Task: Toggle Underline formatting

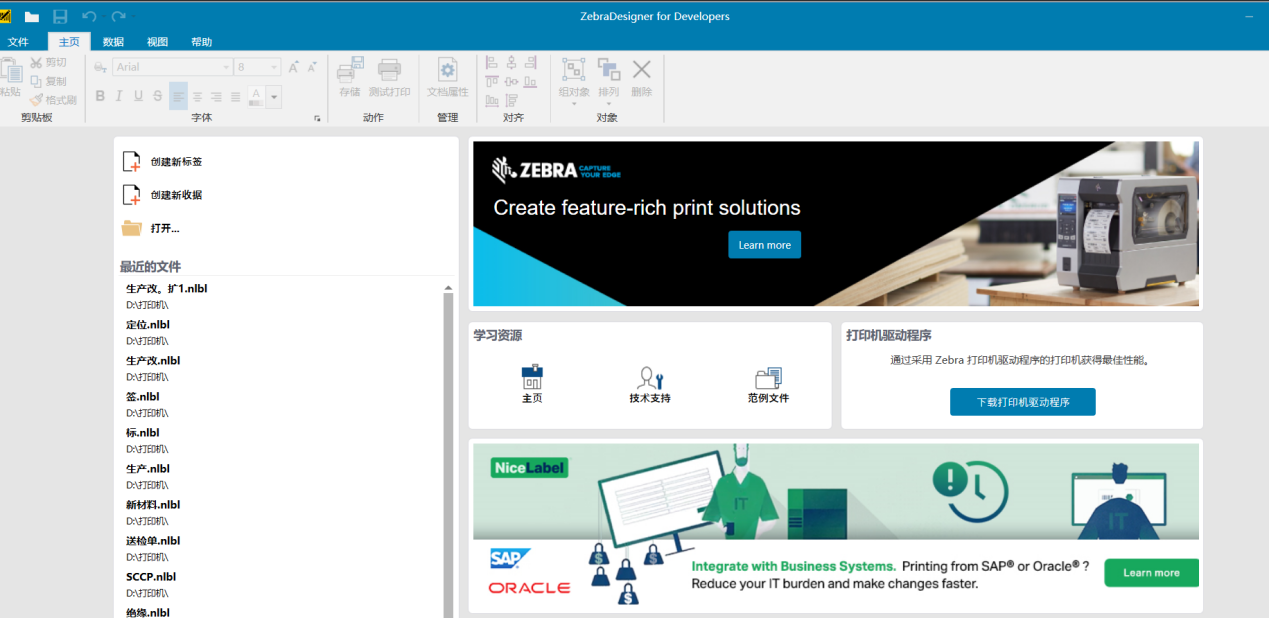Action: coord(138,96)
